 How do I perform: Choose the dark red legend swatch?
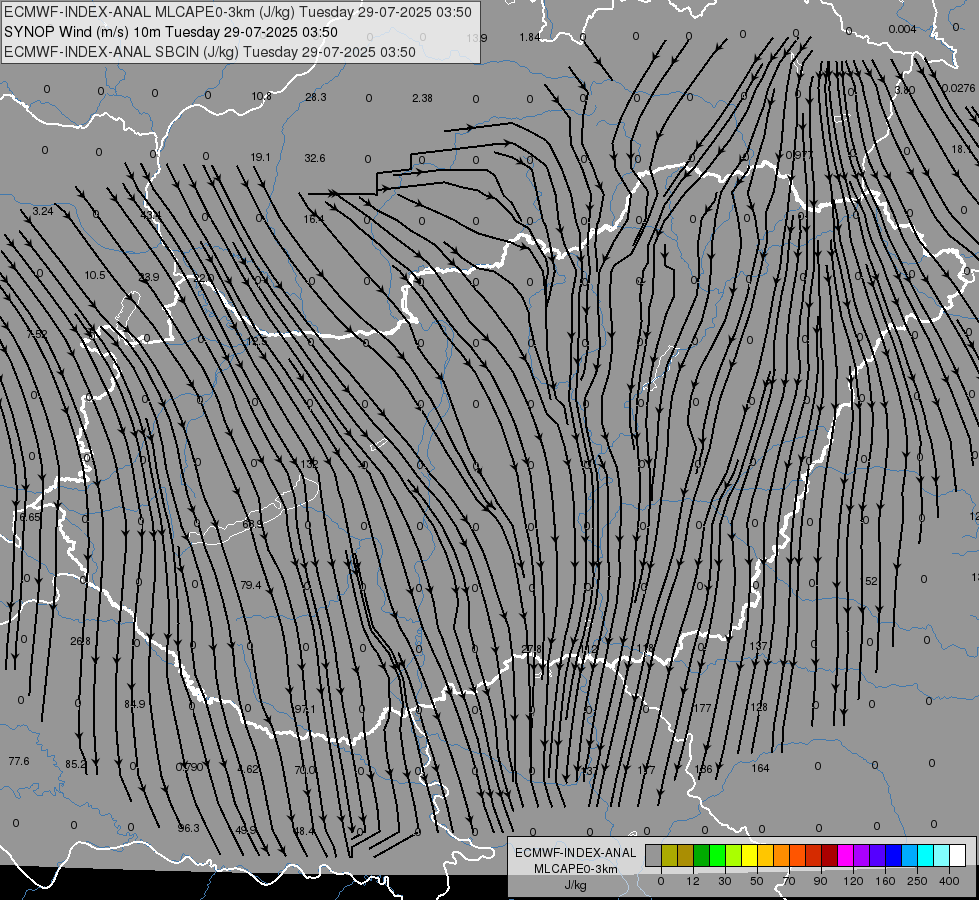[x=830, y=855]
